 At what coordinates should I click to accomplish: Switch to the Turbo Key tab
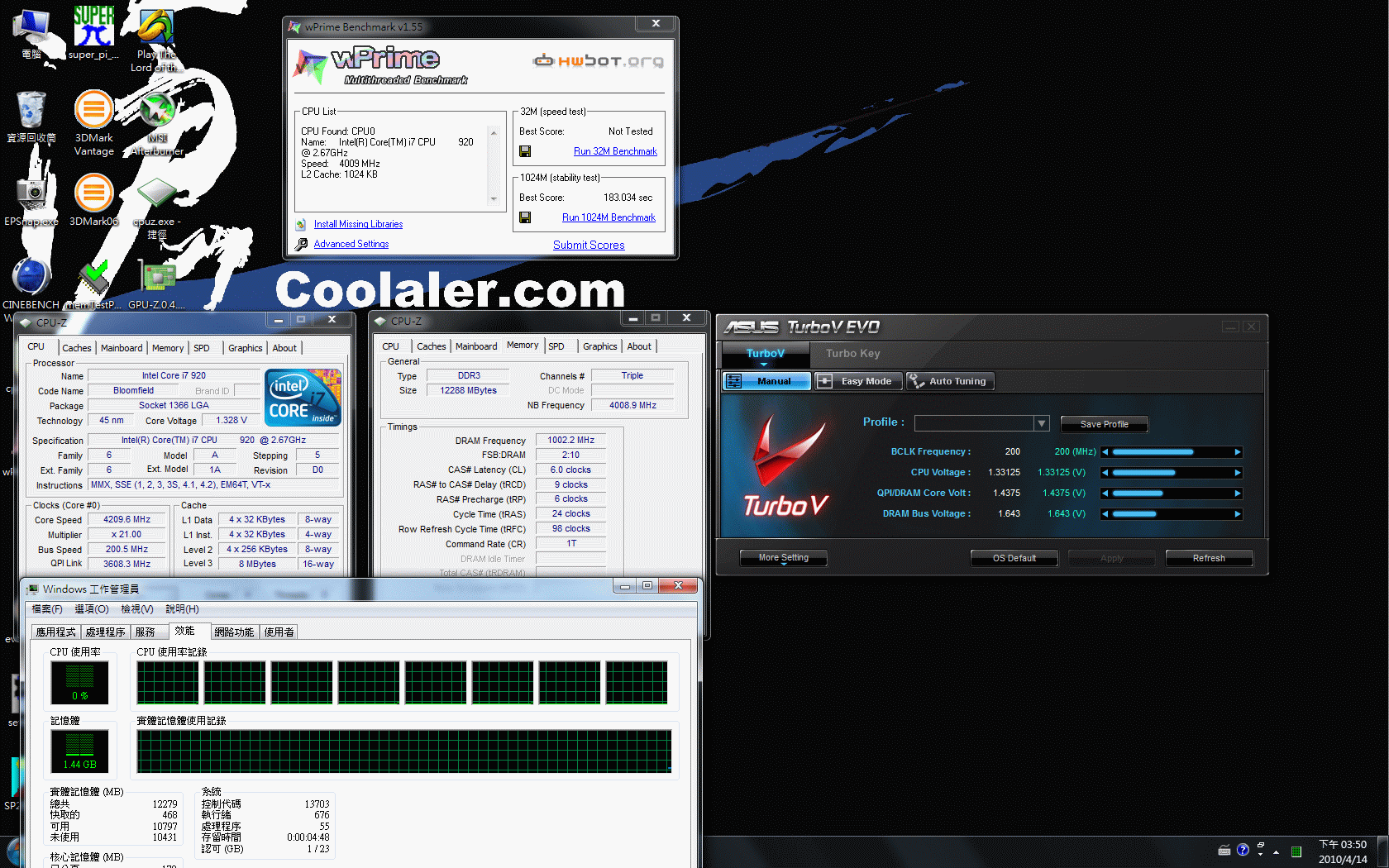(x=852, y=353)
